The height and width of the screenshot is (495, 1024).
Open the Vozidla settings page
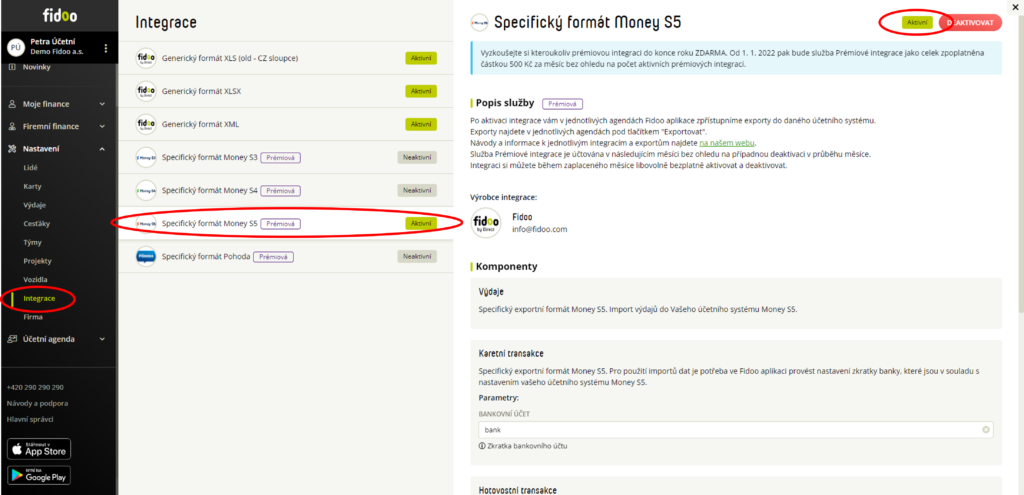[35, 279]
